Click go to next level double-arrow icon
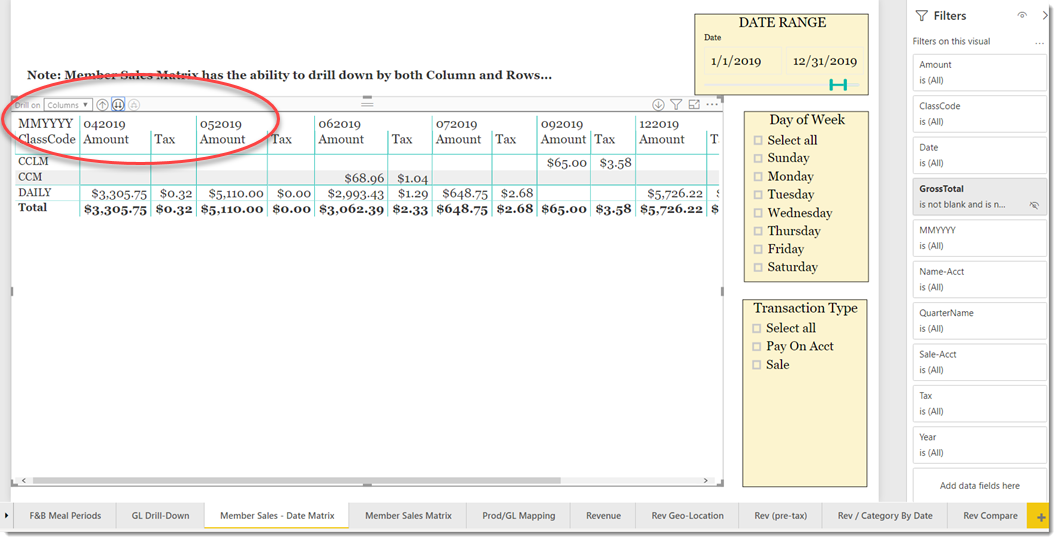Image resolution: width=1058 pixels, height=541 pixels. (x=118, y=105)
